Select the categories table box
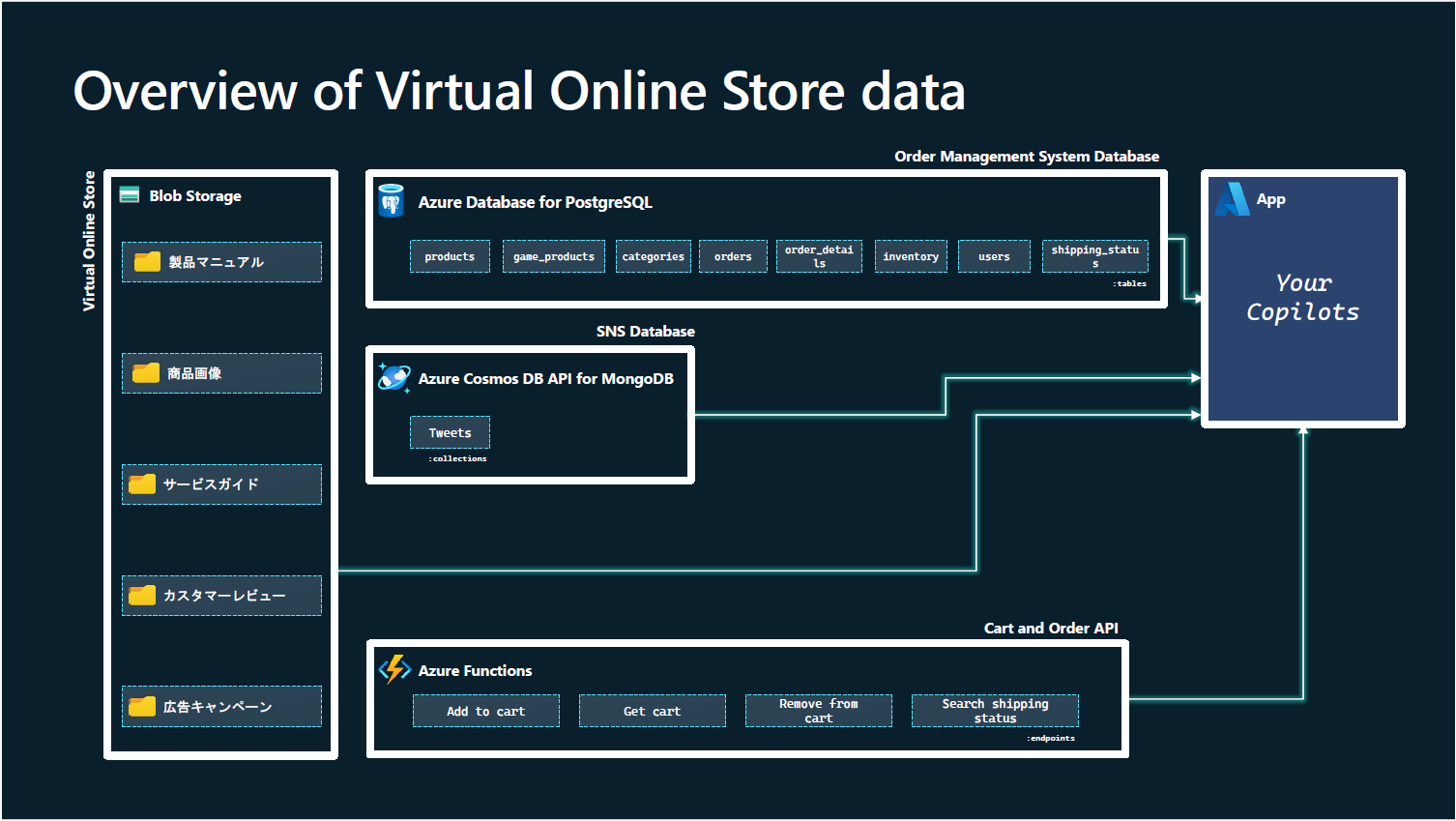This screenshot has height=821, width=1456. (654, 256)
